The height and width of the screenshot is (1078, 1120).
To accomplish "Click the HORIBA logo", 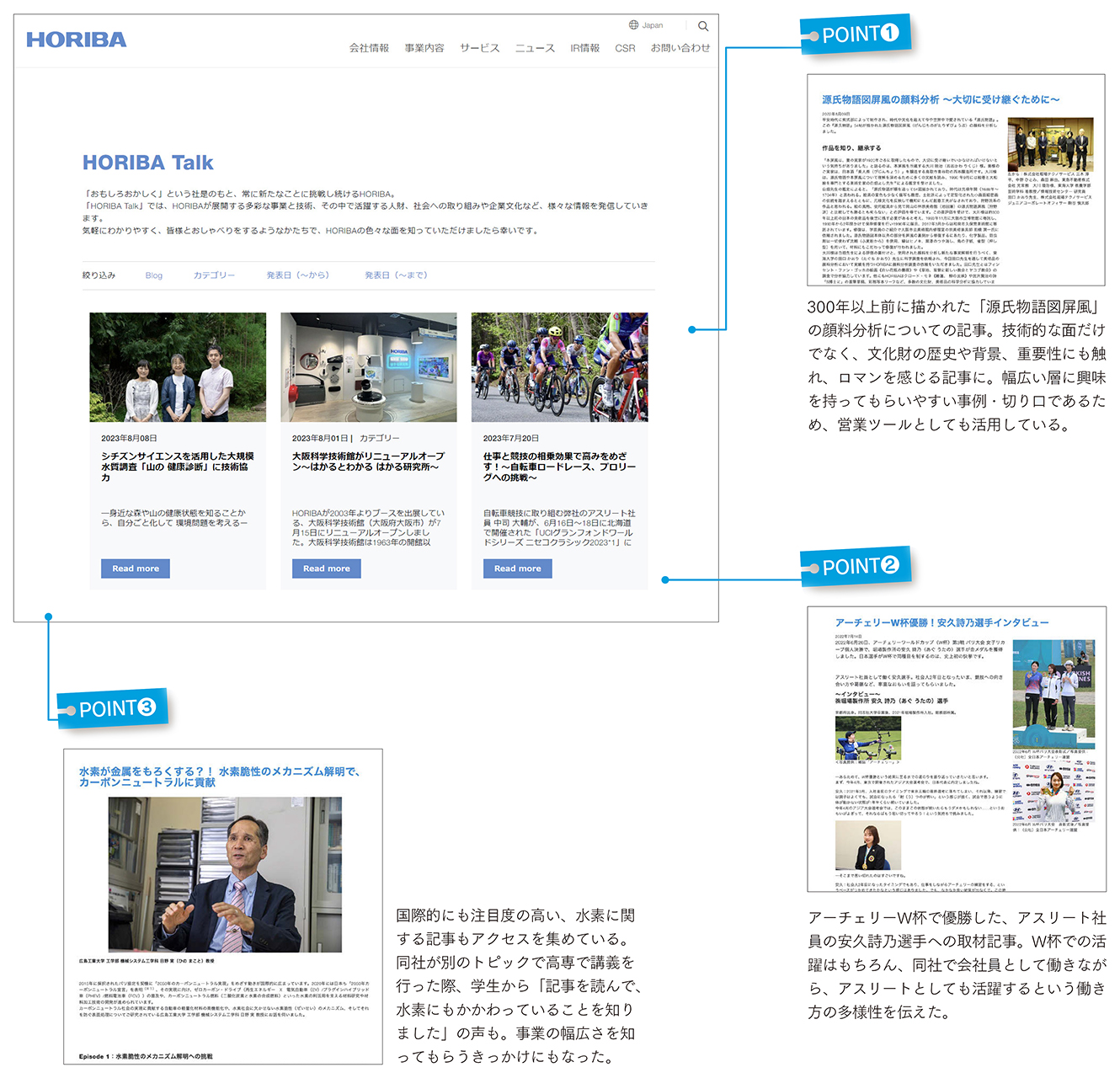I will click(x=76, y=40).
